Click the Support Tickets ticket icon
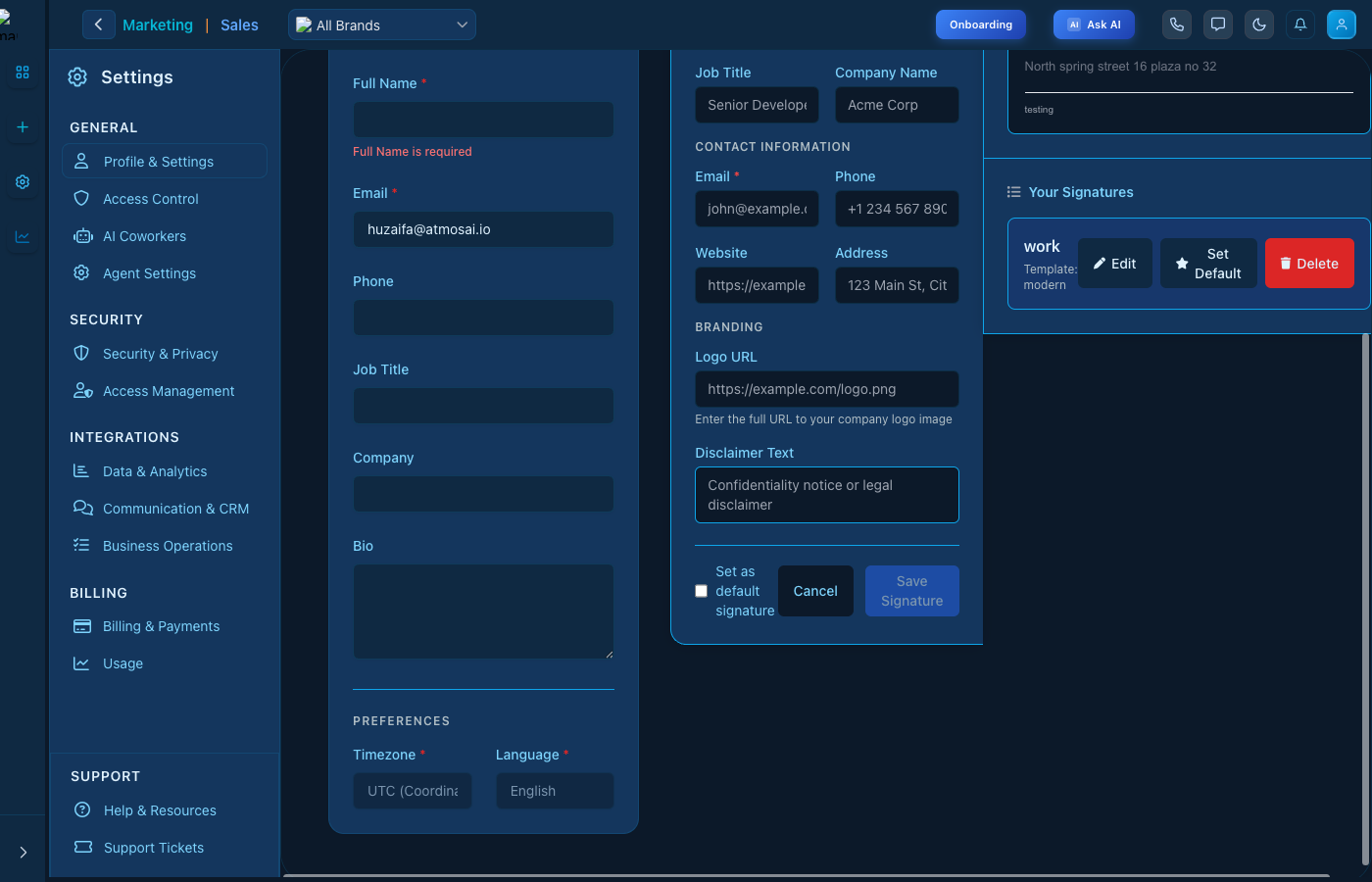The height and width of the screenshot is (882, 1372). click(x=83, y=847)
